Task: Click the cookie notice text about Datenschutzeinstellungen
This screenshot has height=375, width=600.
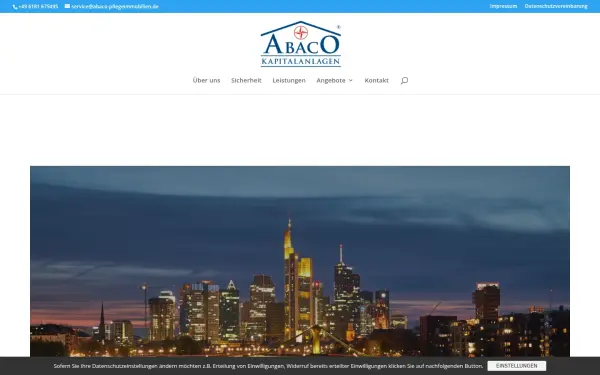Action: (x=268, y=366)
